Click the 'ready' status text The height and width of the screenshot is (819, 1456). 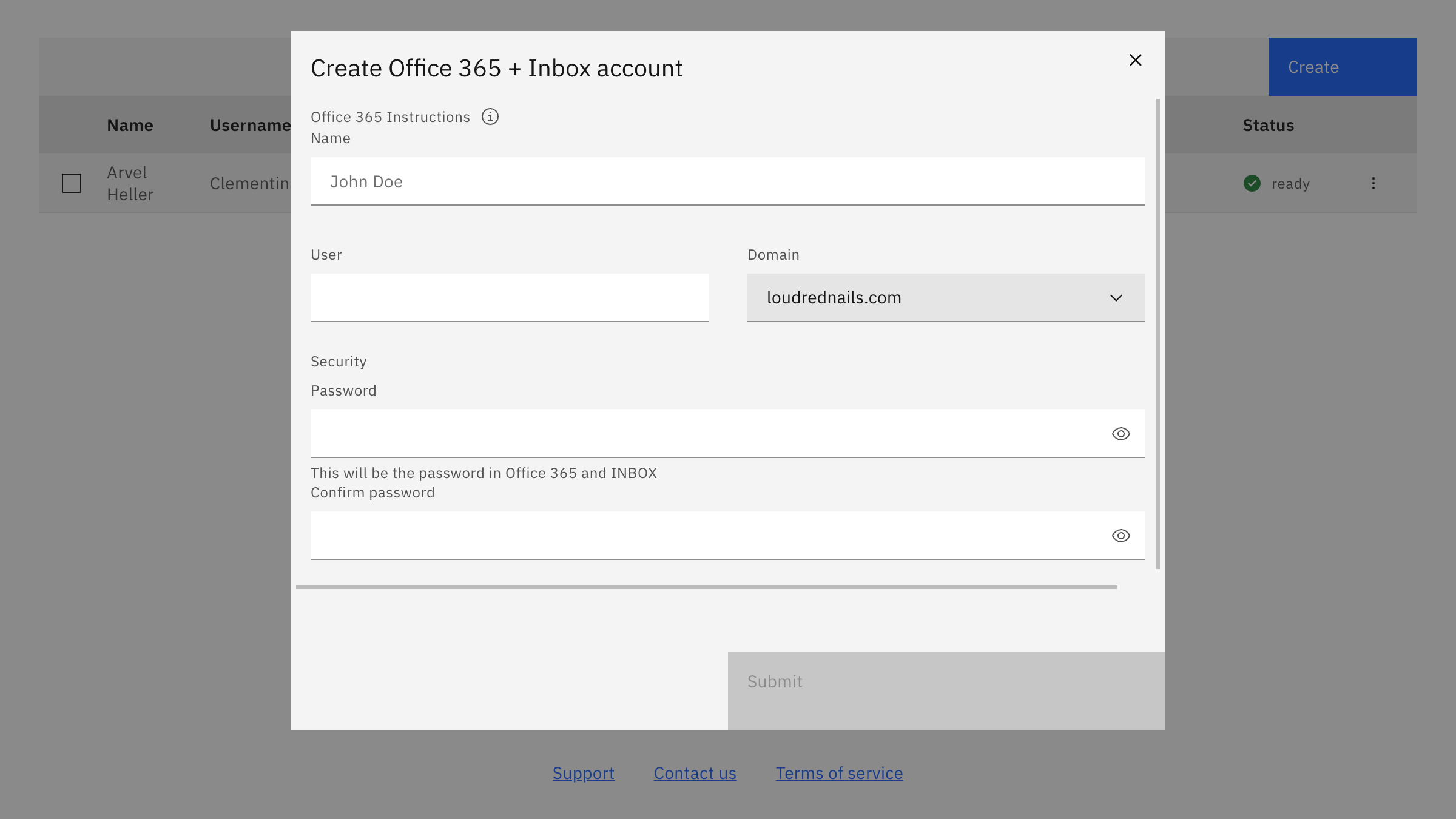point(1290,183)
